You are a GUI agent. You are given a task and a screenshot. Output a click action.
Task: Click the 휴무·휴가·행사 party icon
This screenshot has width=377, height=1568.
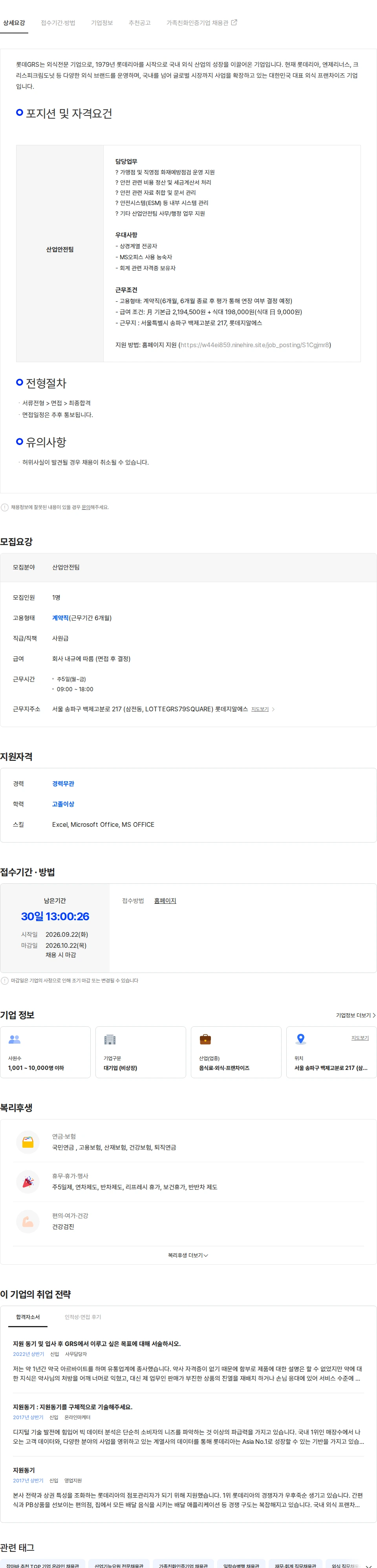tap(28, 1182)
